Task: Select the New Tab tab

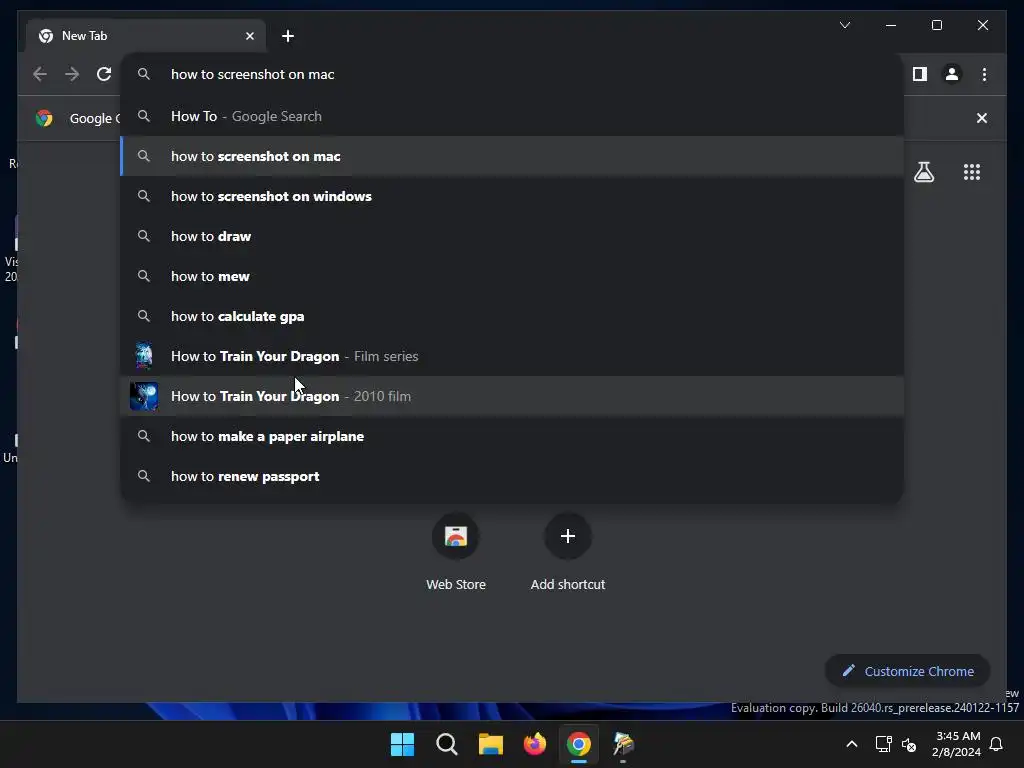Action: [x=146, y=36]
